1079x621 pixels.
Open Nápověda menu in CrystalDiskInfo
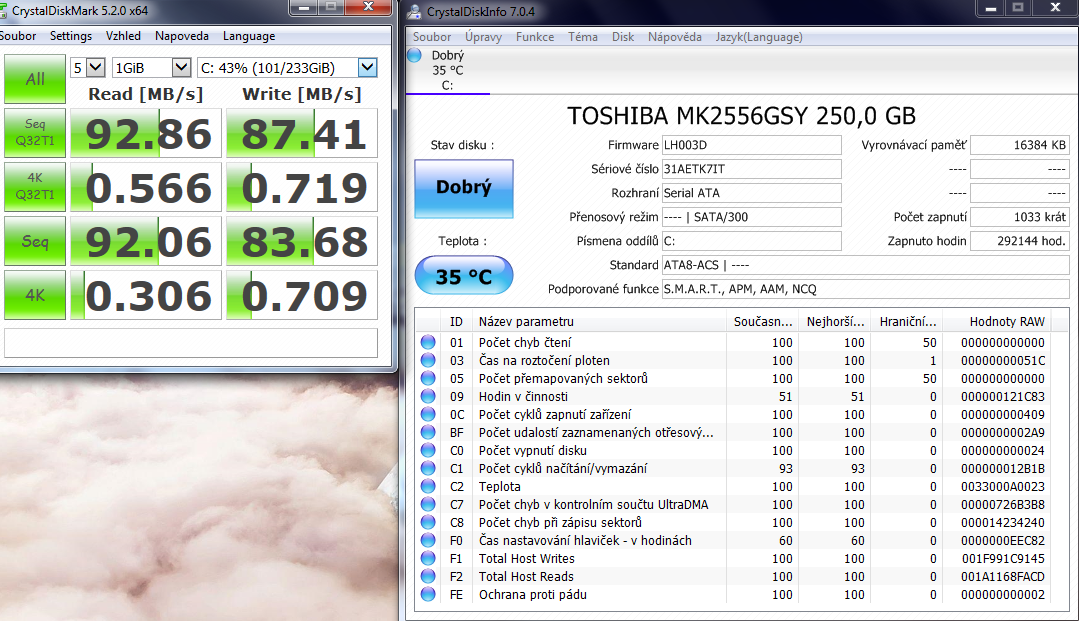coord(674,37)
